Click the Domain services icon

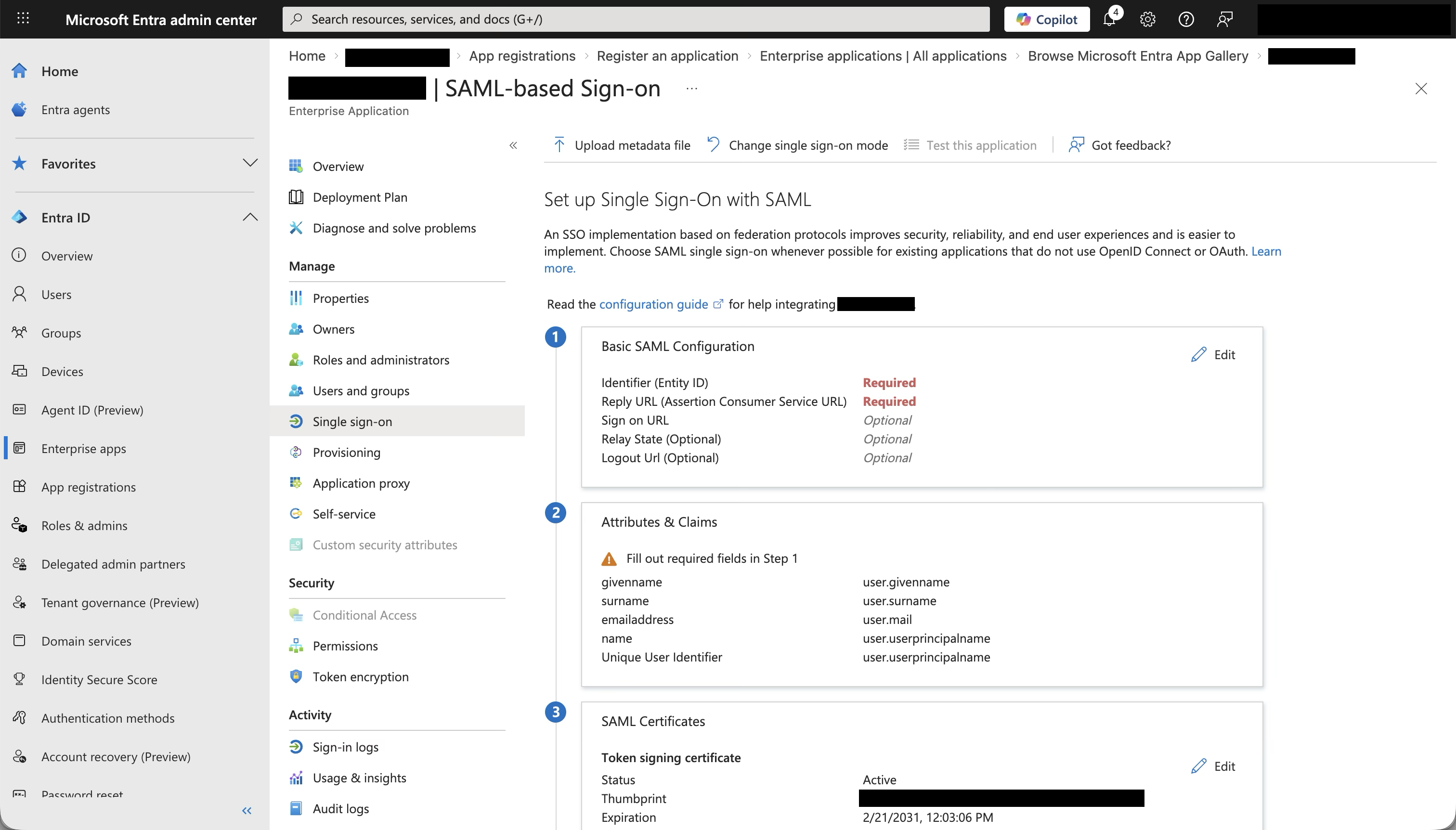coord(19,641)
